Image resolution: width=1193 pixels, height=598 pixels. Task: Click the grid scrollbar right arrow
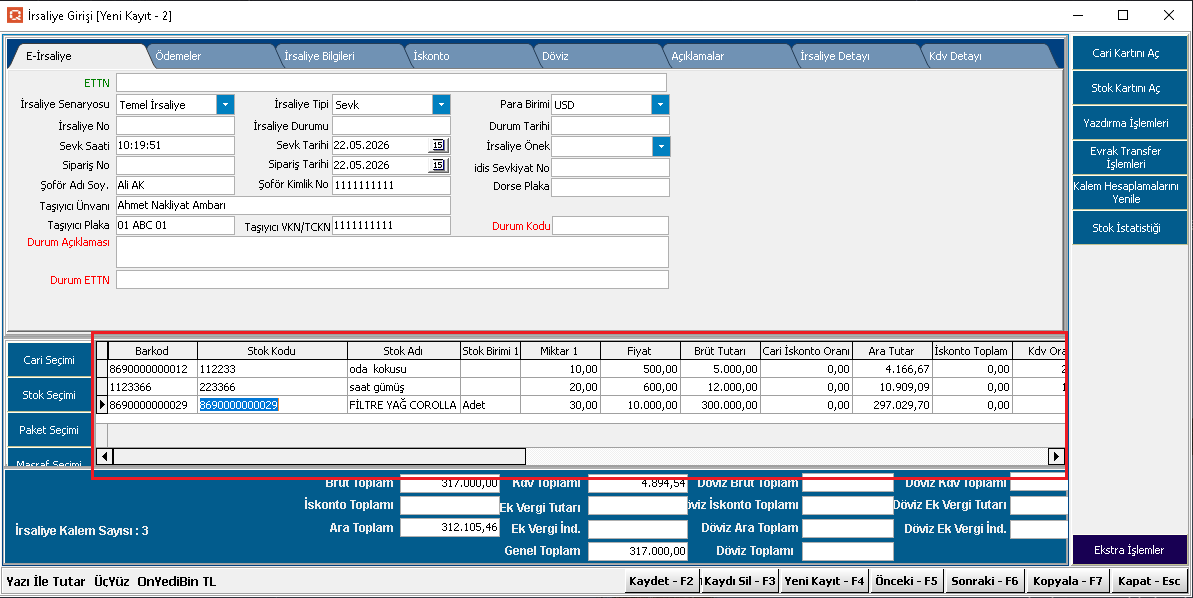(1055, 456)
